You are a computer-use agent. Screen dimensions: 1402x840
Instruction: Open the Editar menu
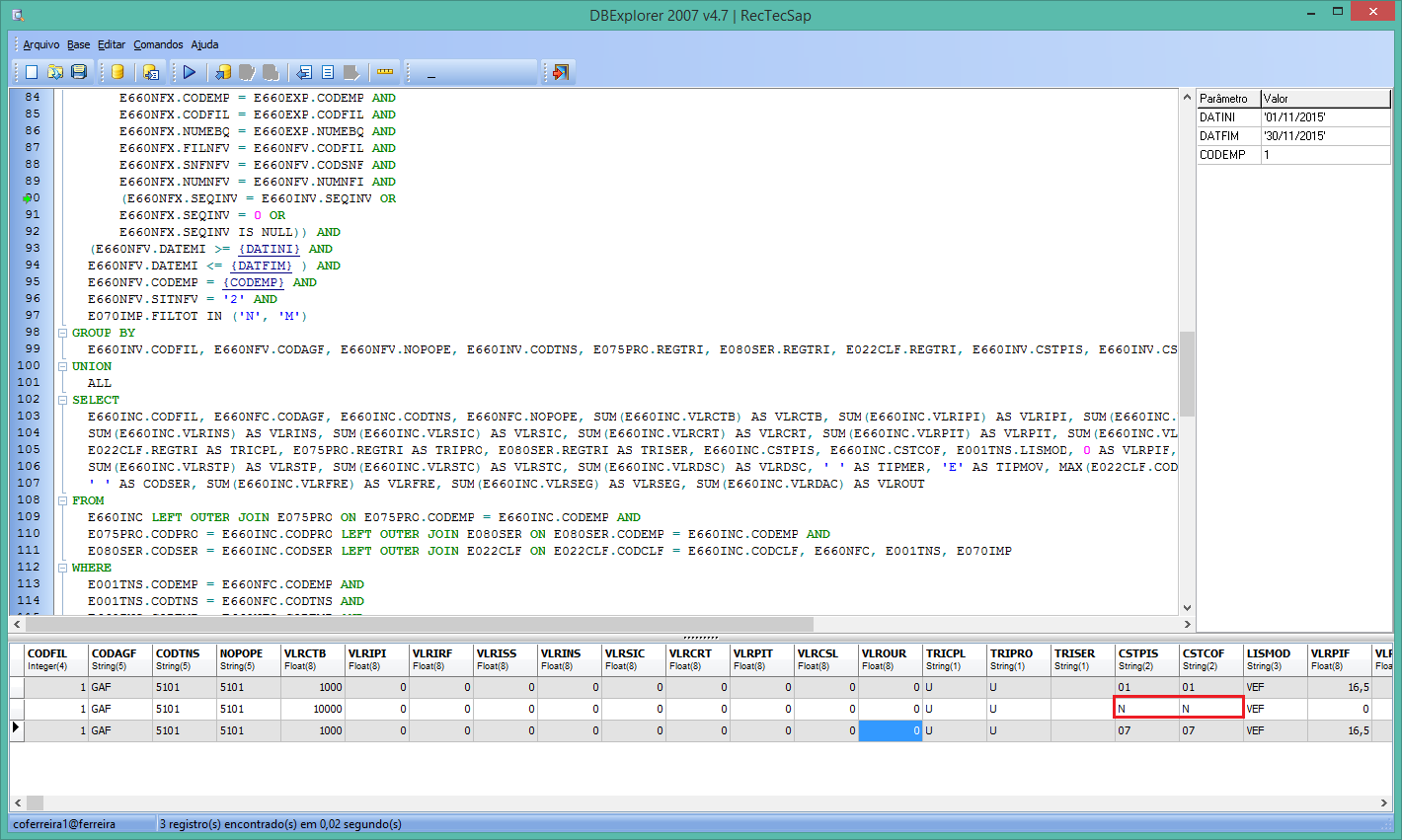point(112,44)
